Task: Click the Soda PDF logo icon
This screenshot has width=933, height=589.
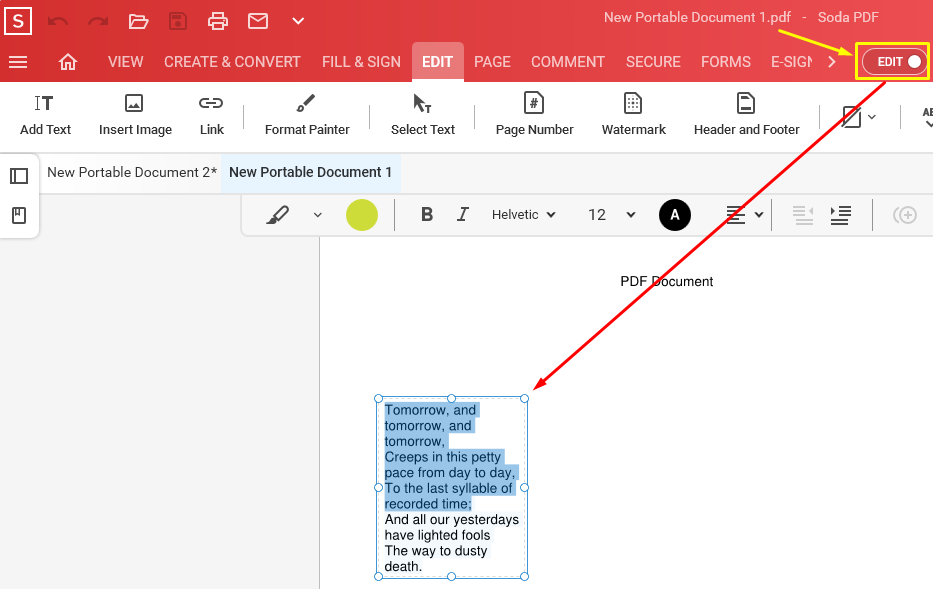Action: (x=18, y=21)
